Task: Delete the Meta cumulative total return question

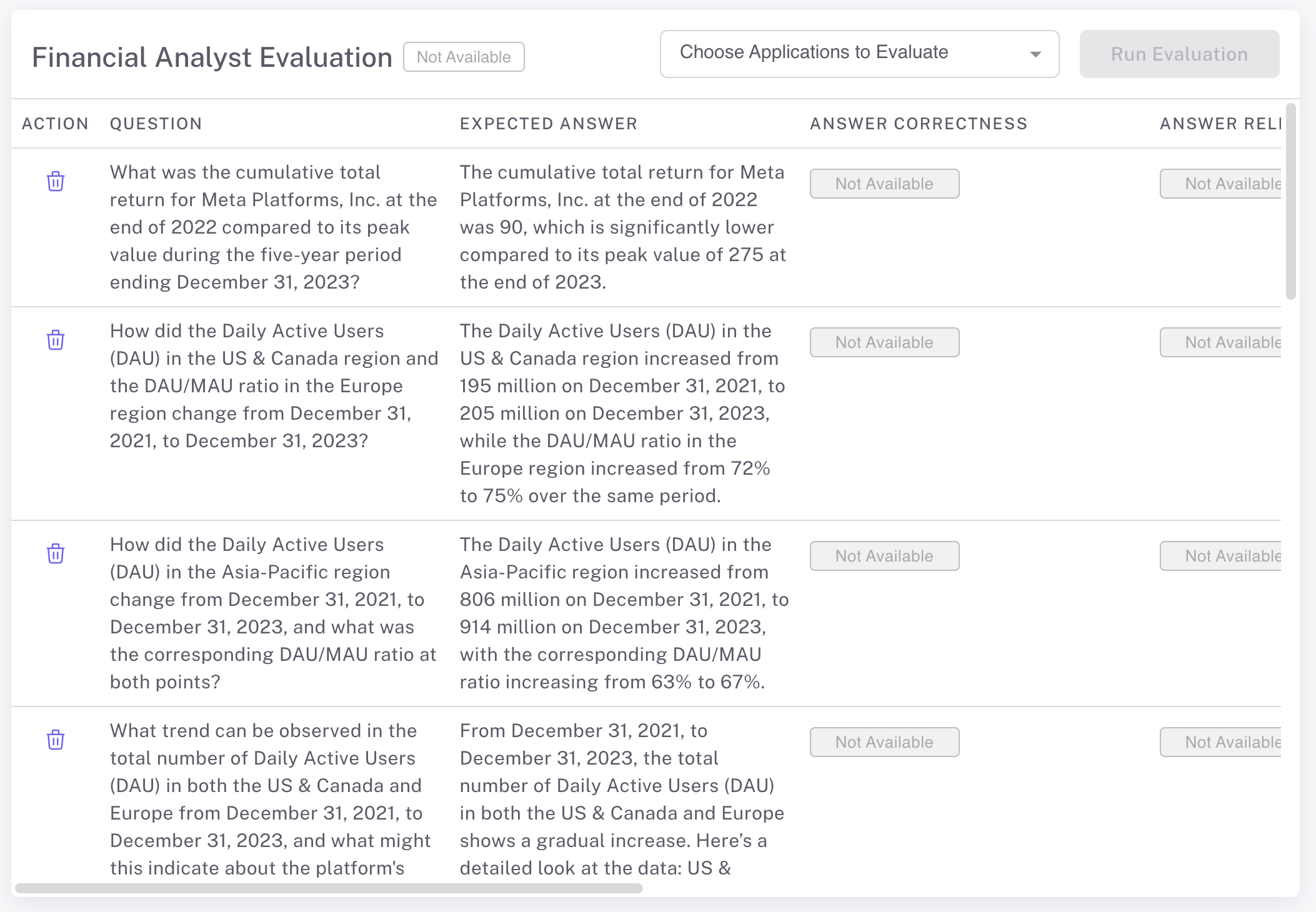Action: [56, 182]
